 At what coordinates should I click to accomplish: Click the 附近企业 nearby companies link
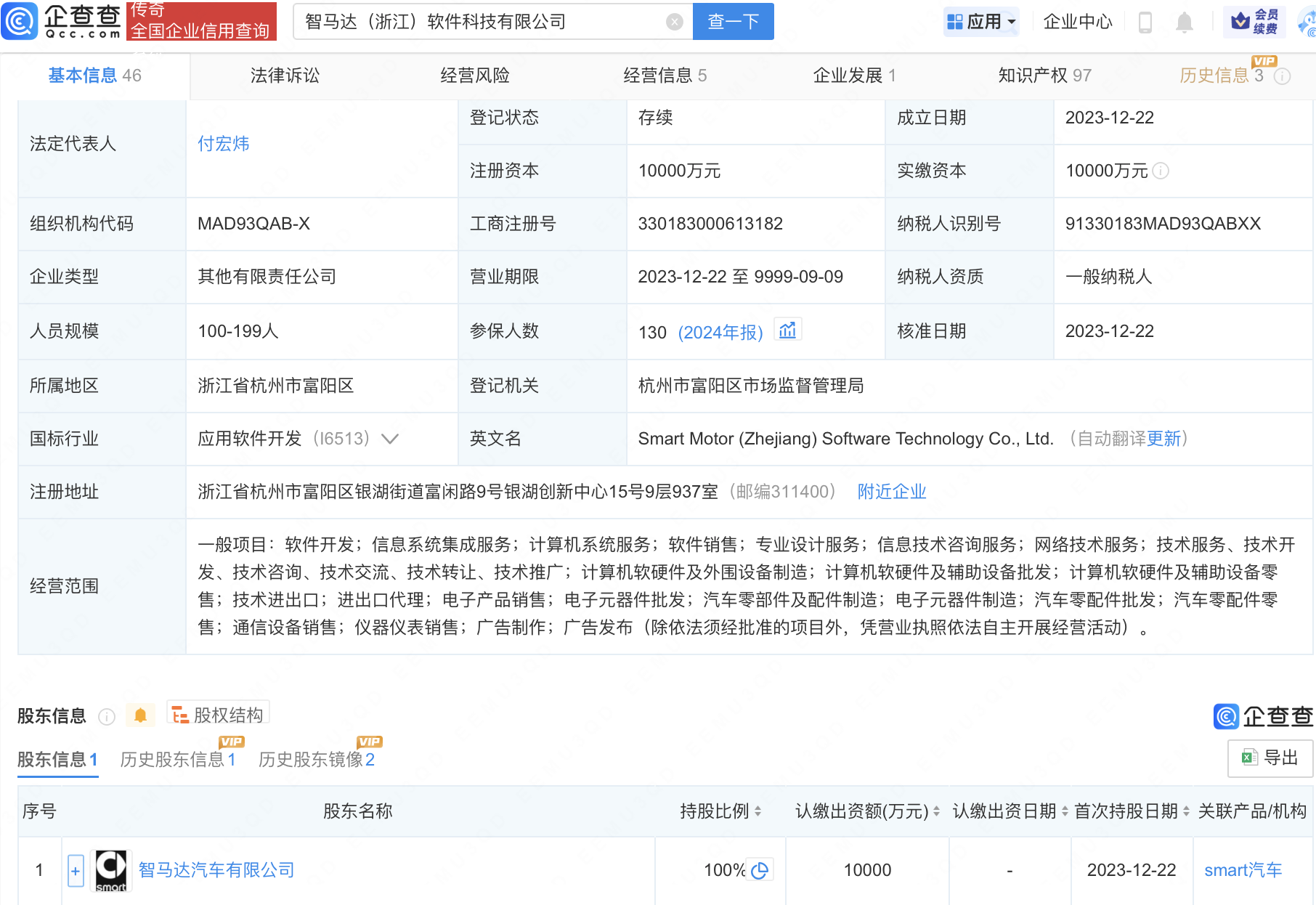(891, 492)
